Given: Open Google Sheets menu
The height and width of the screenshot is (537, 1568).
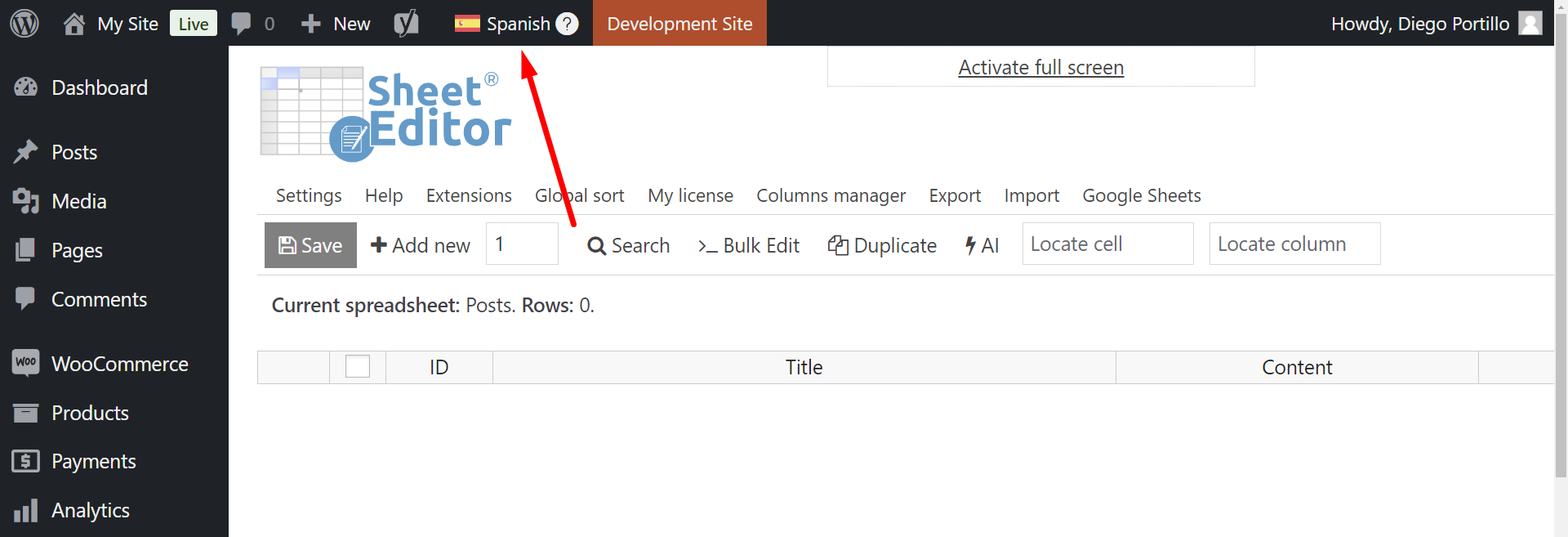Looking at the screenshot, I should point(1142,195).
